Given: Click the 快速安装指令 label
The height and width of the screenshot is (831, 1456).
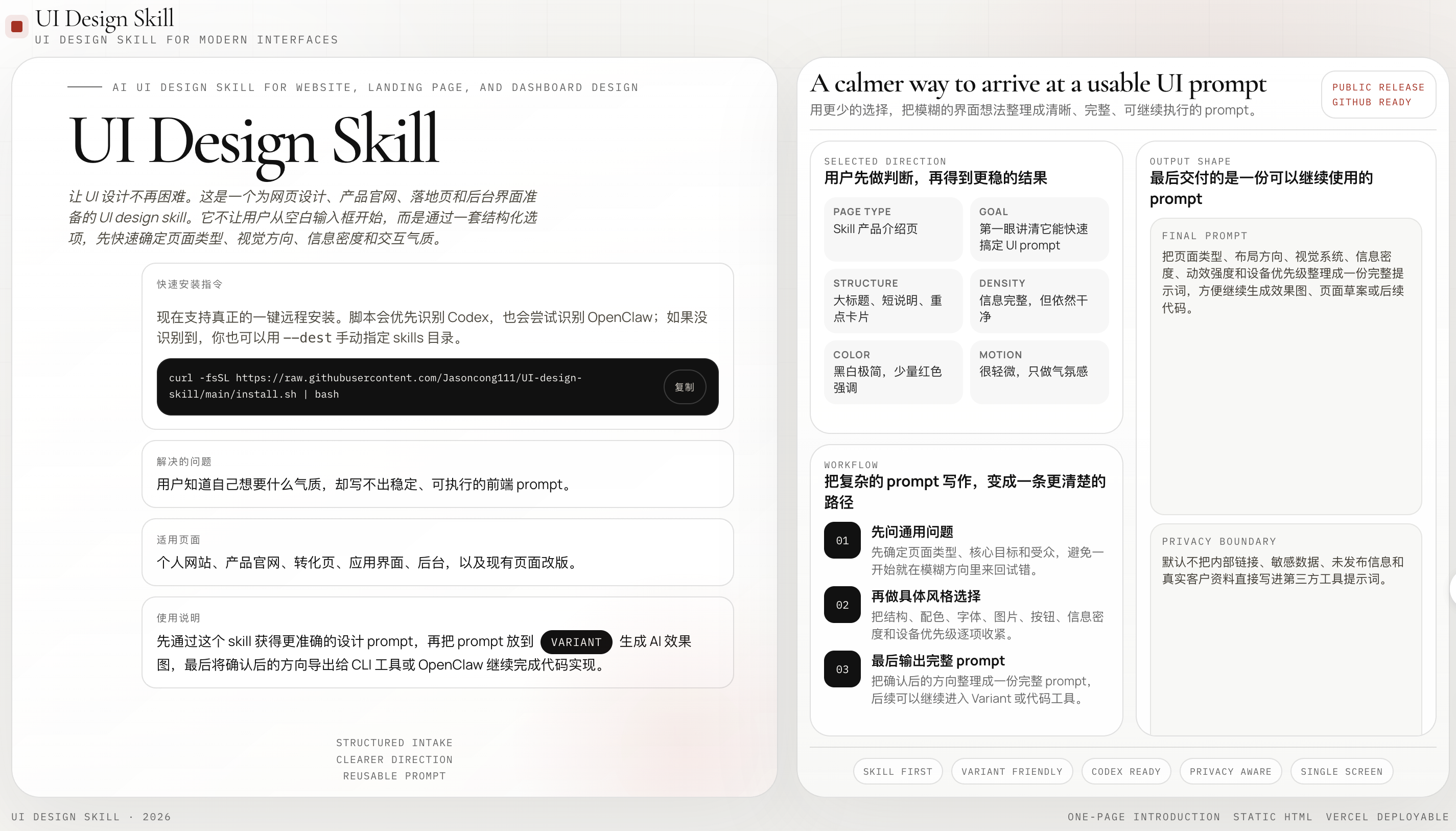Looking at the screenshot, I should point(190,284).
